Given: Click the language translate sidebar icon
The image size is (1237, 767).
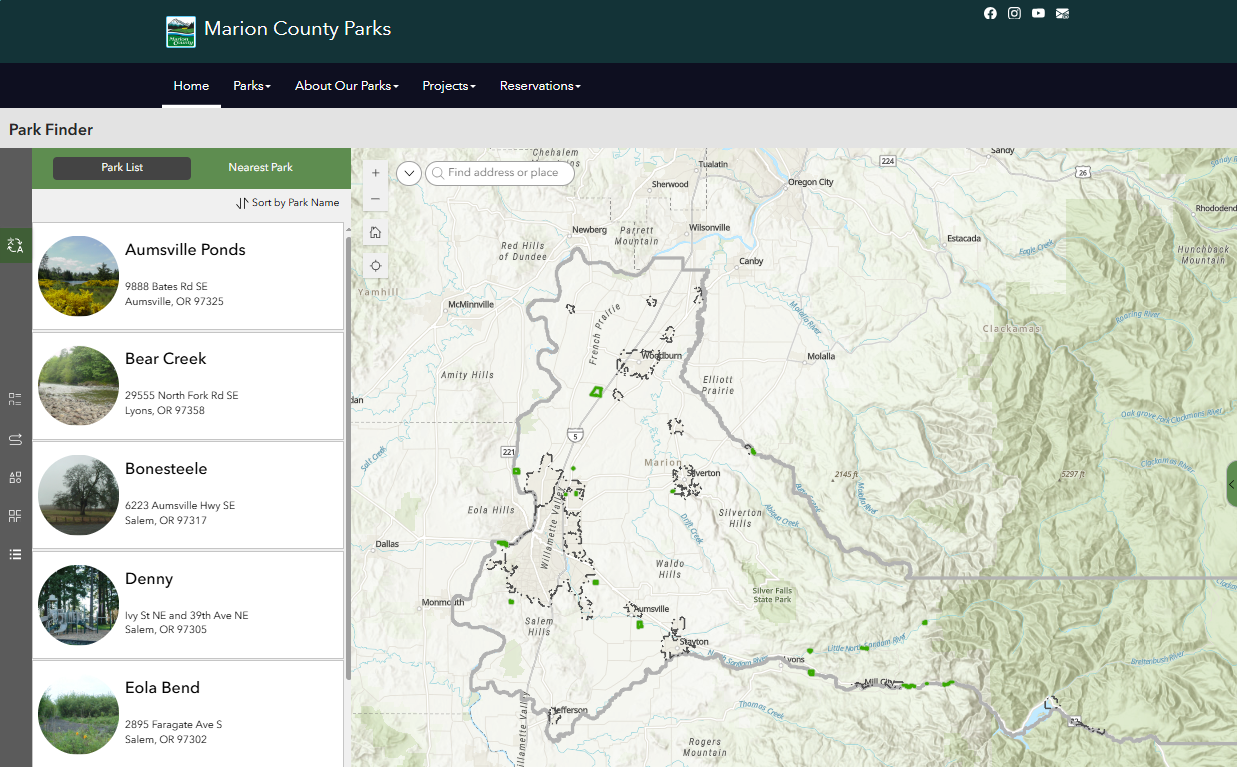Looking at the screenshot, I should (x=15, y=246).
